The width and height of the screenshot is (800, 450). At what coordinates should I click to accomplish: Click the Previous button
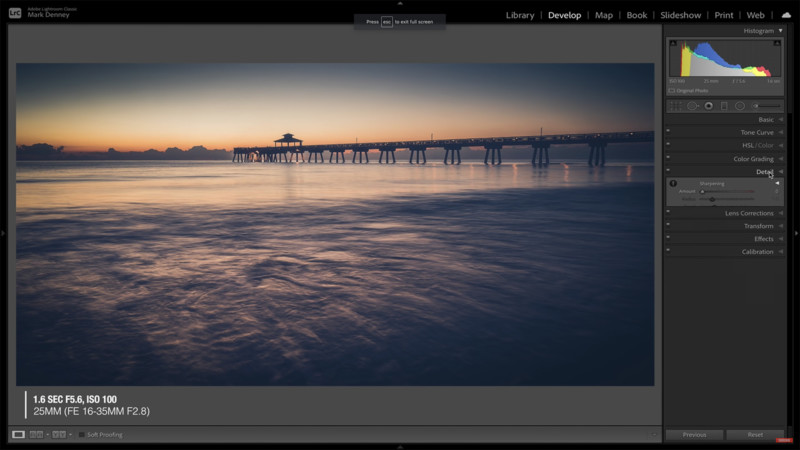pyautogui.click(x=694, y=435)
